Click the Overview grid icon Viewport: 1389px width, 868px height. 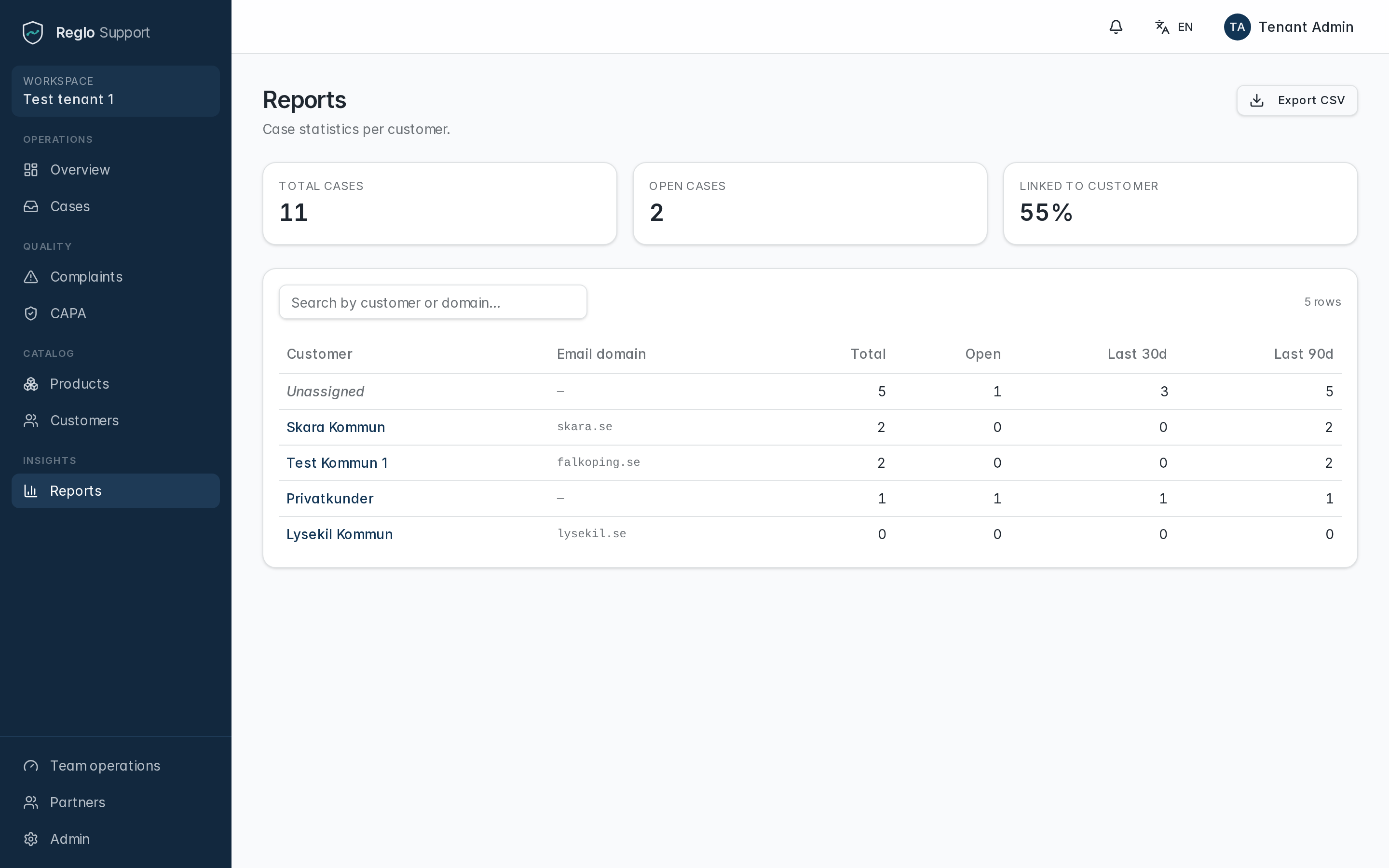[31, 170]
